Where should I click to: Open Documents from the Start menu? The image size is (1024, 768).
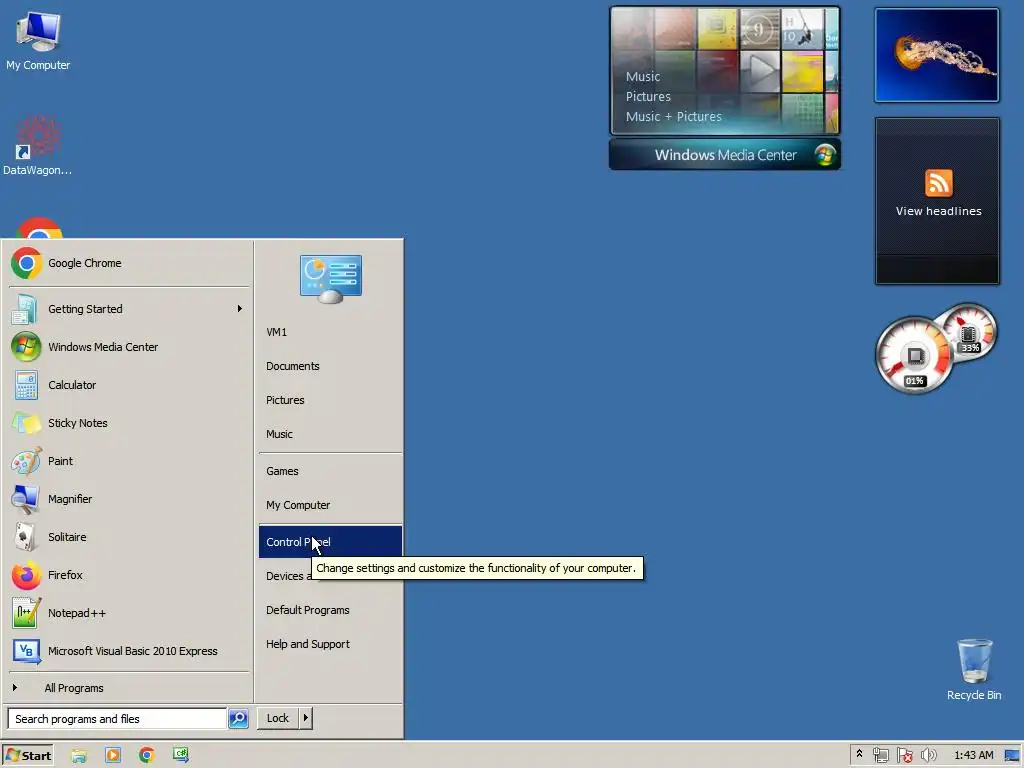330,366
